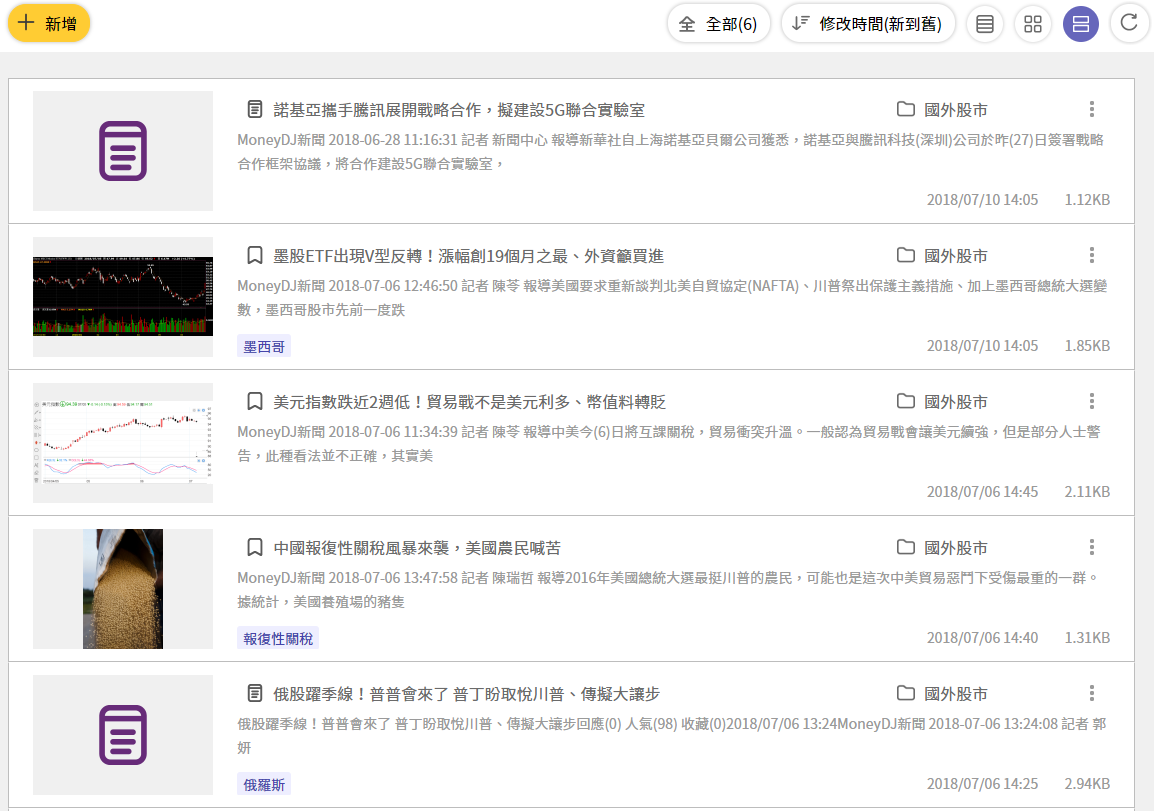Click folder icon in 諾基亞攜手騰訊 row
The image size is (1154, 811).
click(x=905, y=110)
